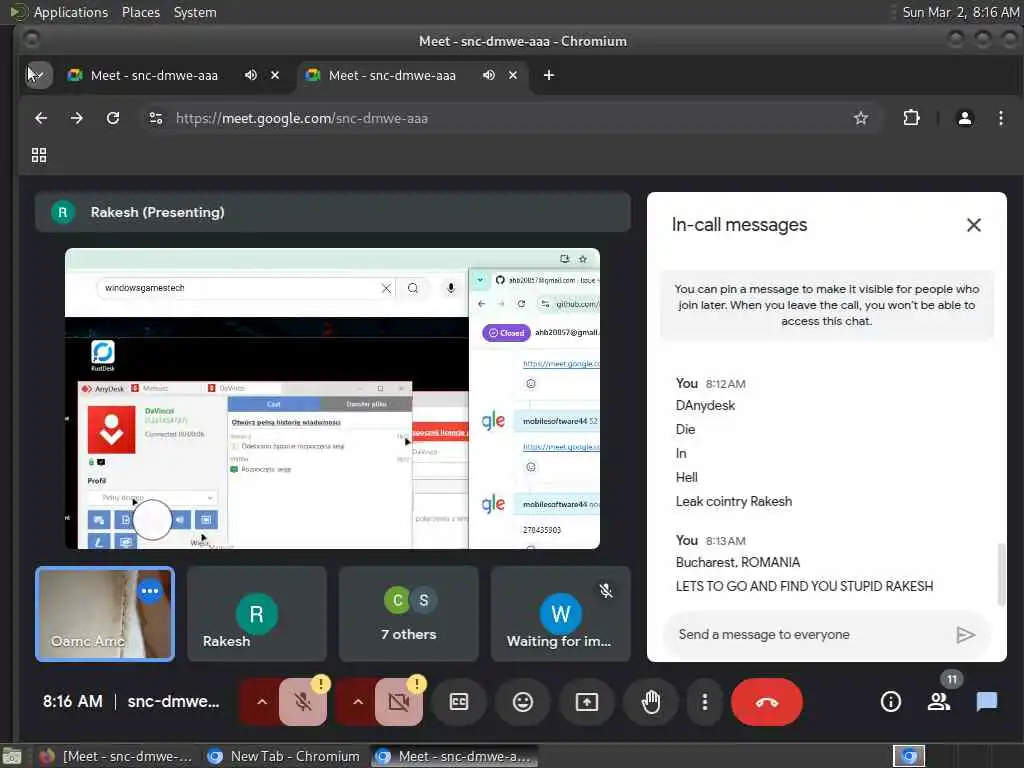Viewport: 1024px width, 768px height.
Task: Go forward using the browser forward arrow
Action: tap(76, 118)
